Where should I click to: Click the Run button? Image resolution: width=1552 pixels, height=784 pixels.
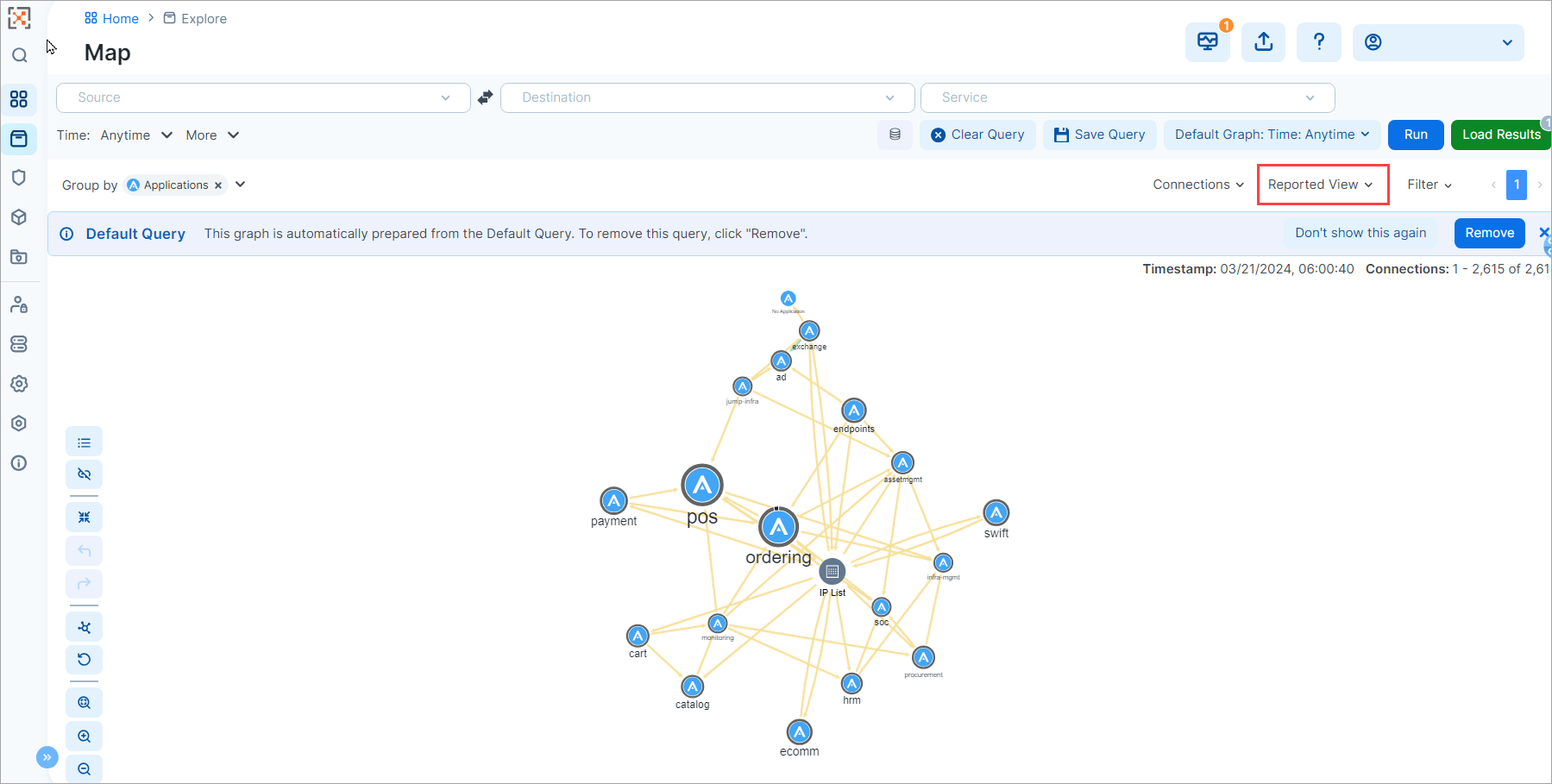pyautogui.click(x=1416, y=135)
